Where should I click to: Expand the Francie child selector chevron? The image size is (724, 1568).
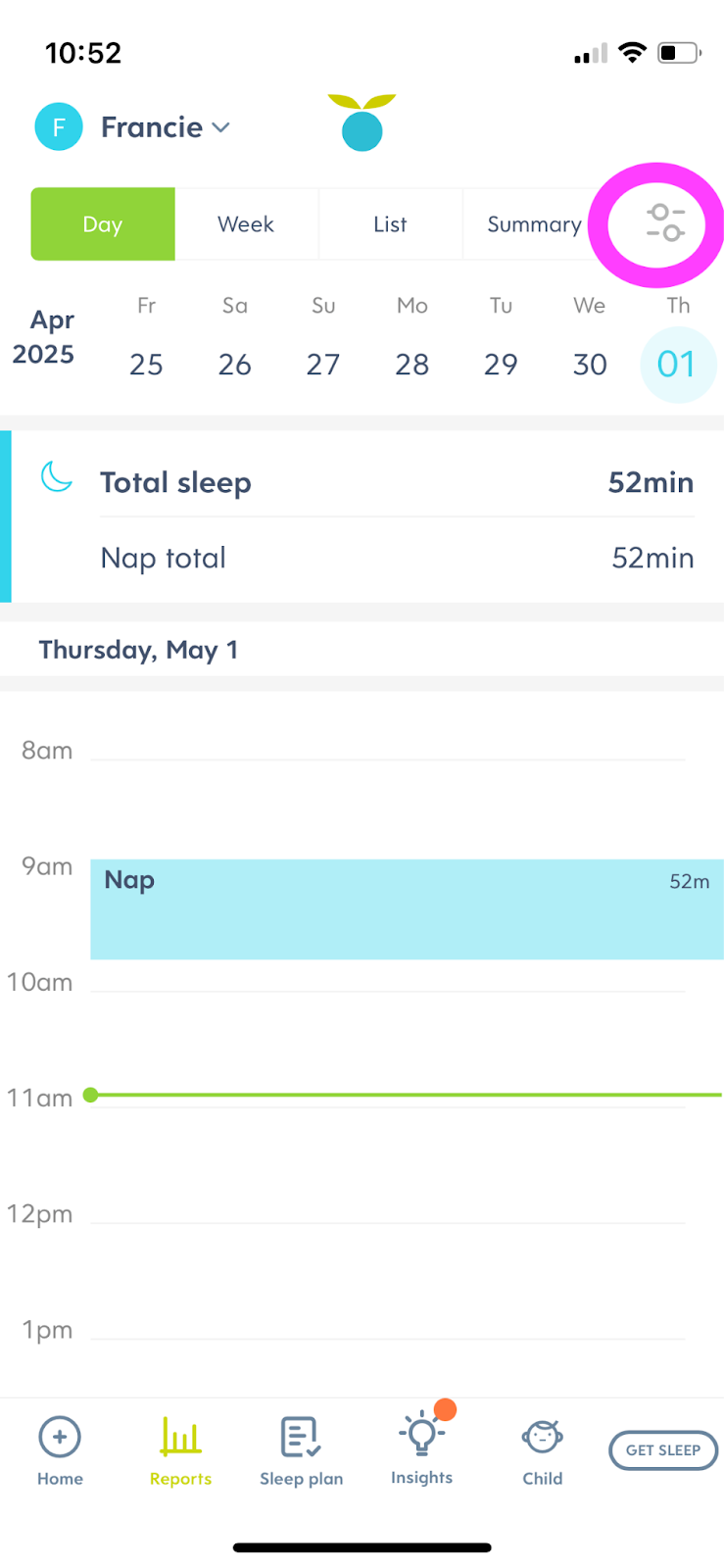tap(221, 127)
